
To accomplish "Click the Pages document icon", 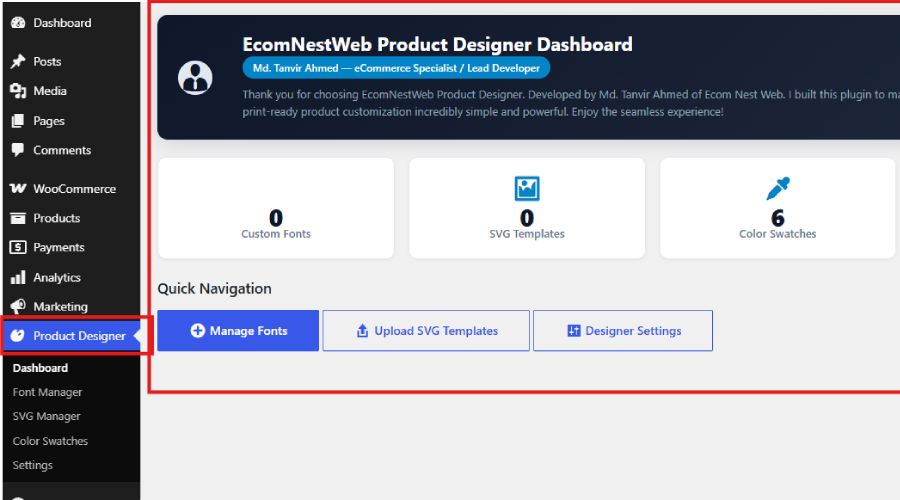I will coord(18,121).
